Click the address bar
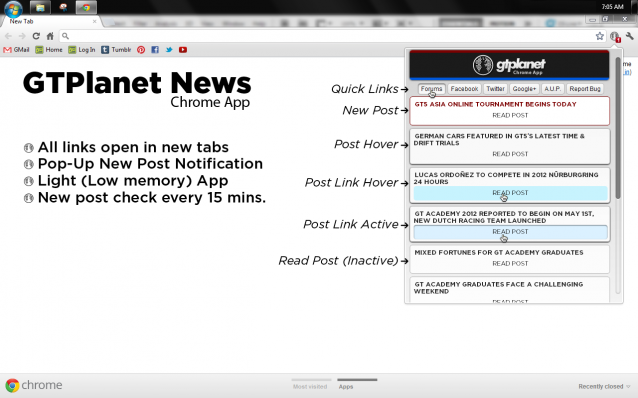 tap(332, 36)
